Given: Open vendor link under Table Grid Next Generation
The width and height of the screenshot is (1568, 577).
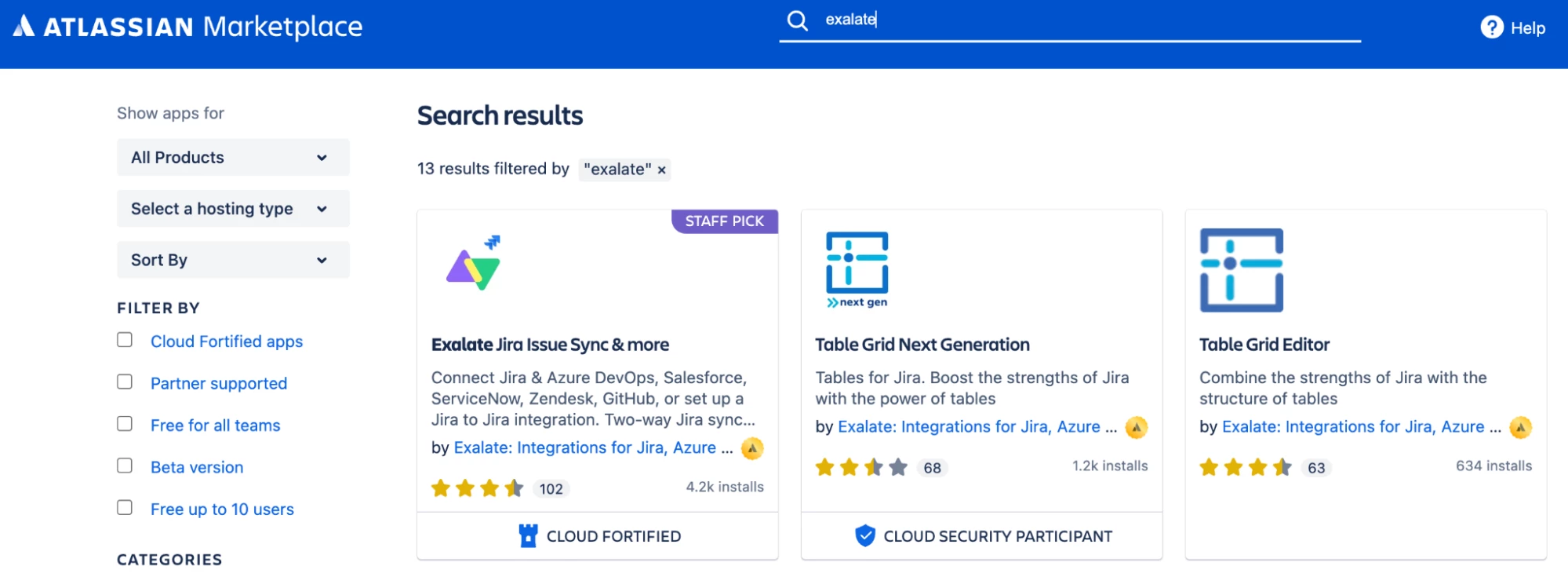Looking at the screenshot, I should point(969,427).
